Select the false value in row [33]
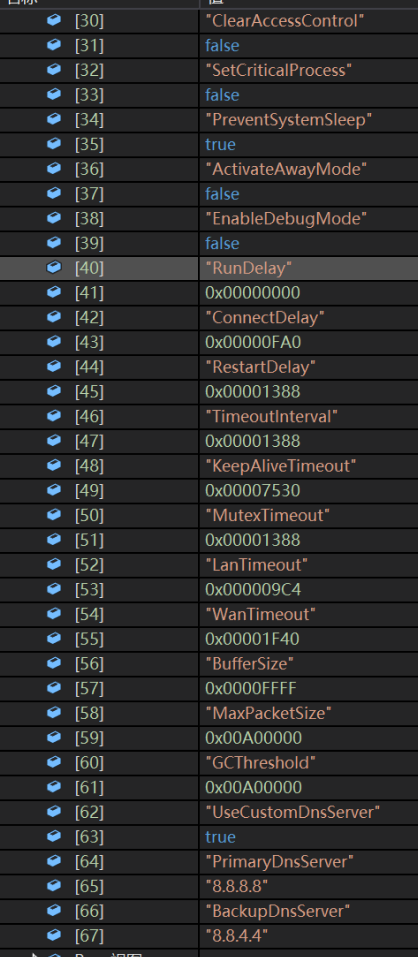The image size is (418, 957). [x=222, y=95]
